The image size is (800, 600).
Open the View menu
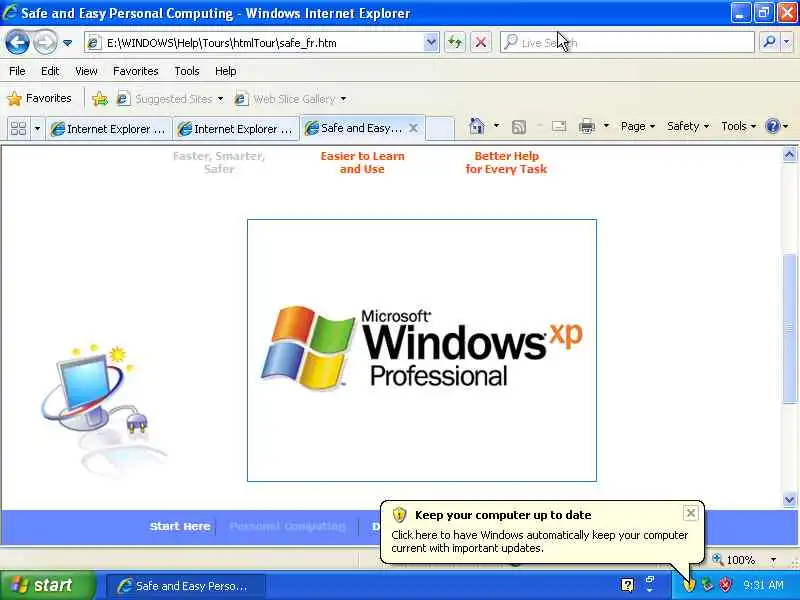86,71
